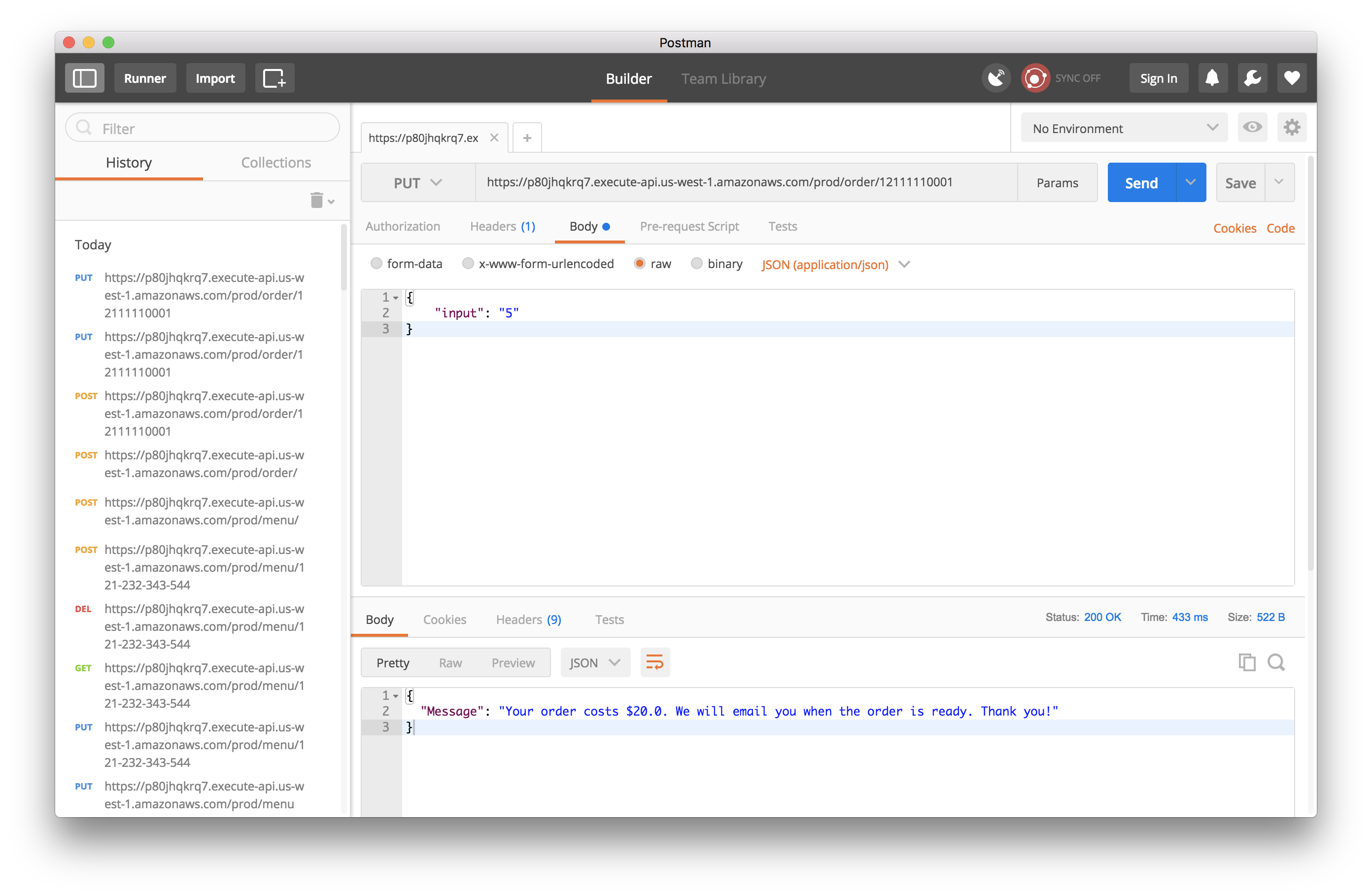Open JSON (application/json) content type dropdown
Image resolution: width=1372 pixels, height=896 pixels.
[835, 265]
